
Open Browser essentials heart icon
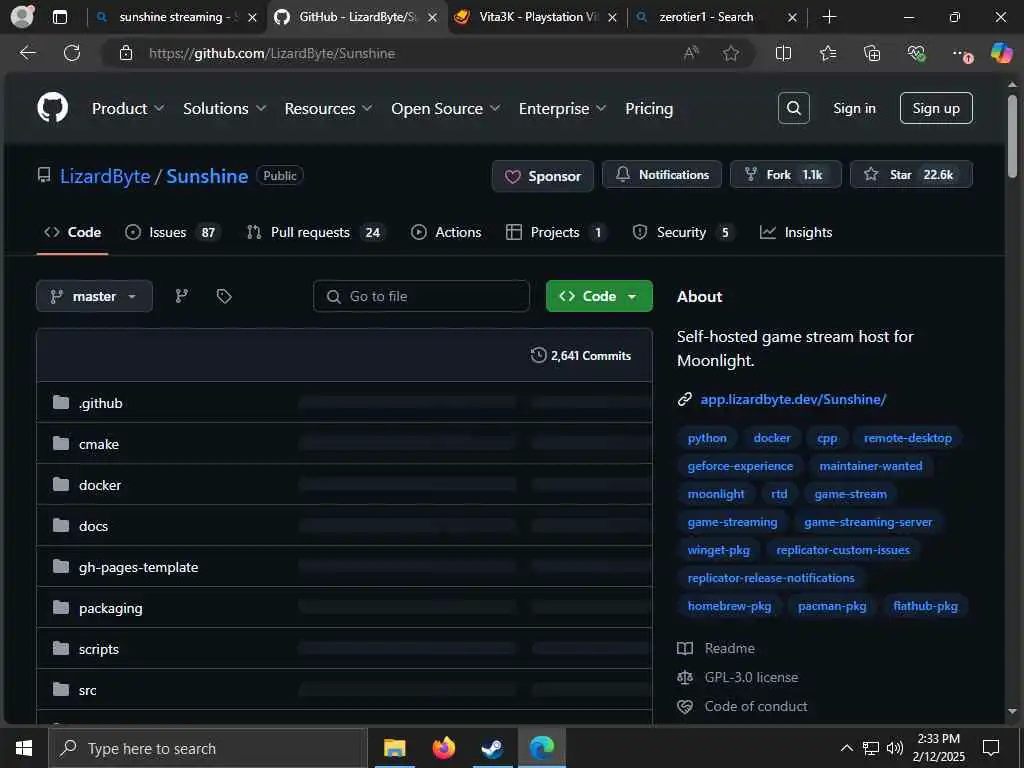pos(916,53)
